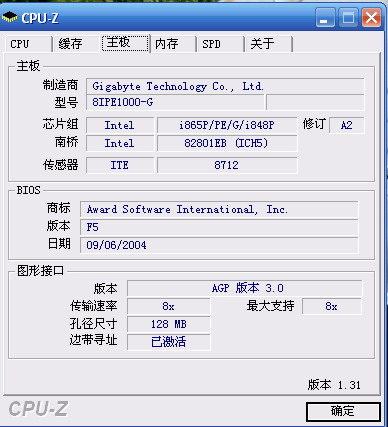Go to the 关于 tab
The width and height of the screenshot is (388, 427).
[269, 44]
